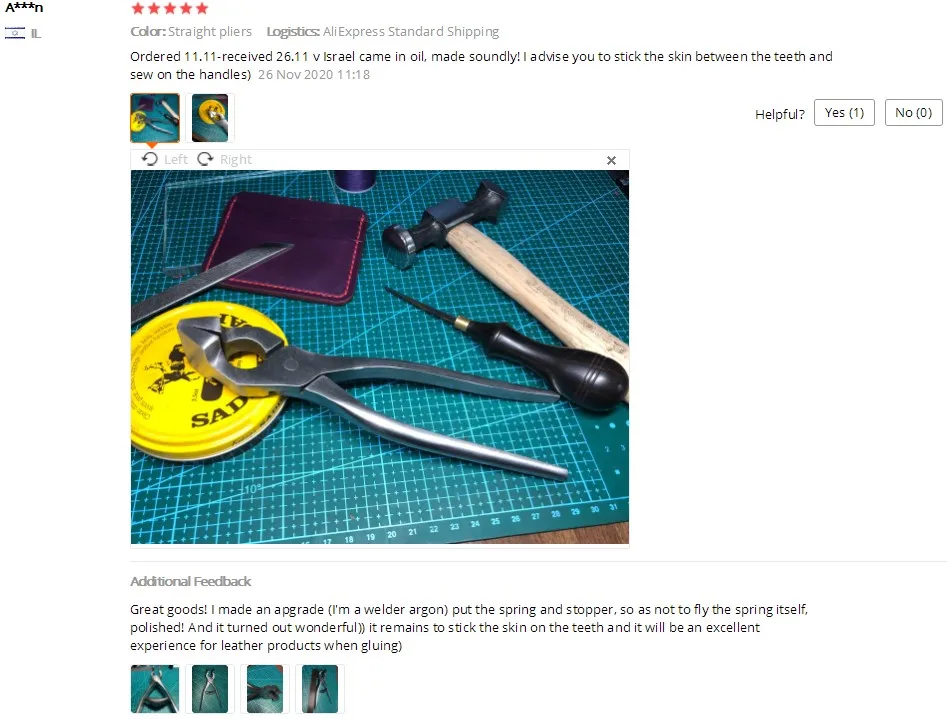Click the Additional Feedback heading
Screen dimensions: 947x719
coord(190,581)
